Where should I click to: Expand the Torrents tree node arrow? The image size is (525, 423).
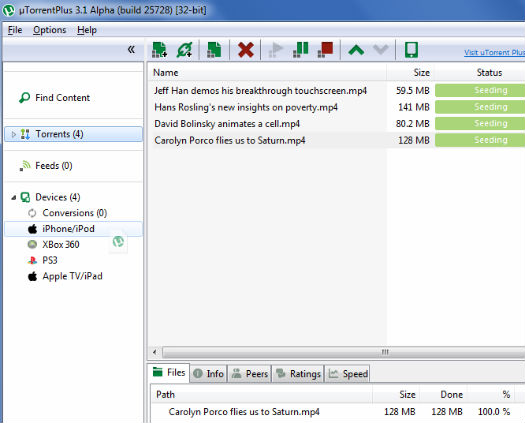coord(13,134)
